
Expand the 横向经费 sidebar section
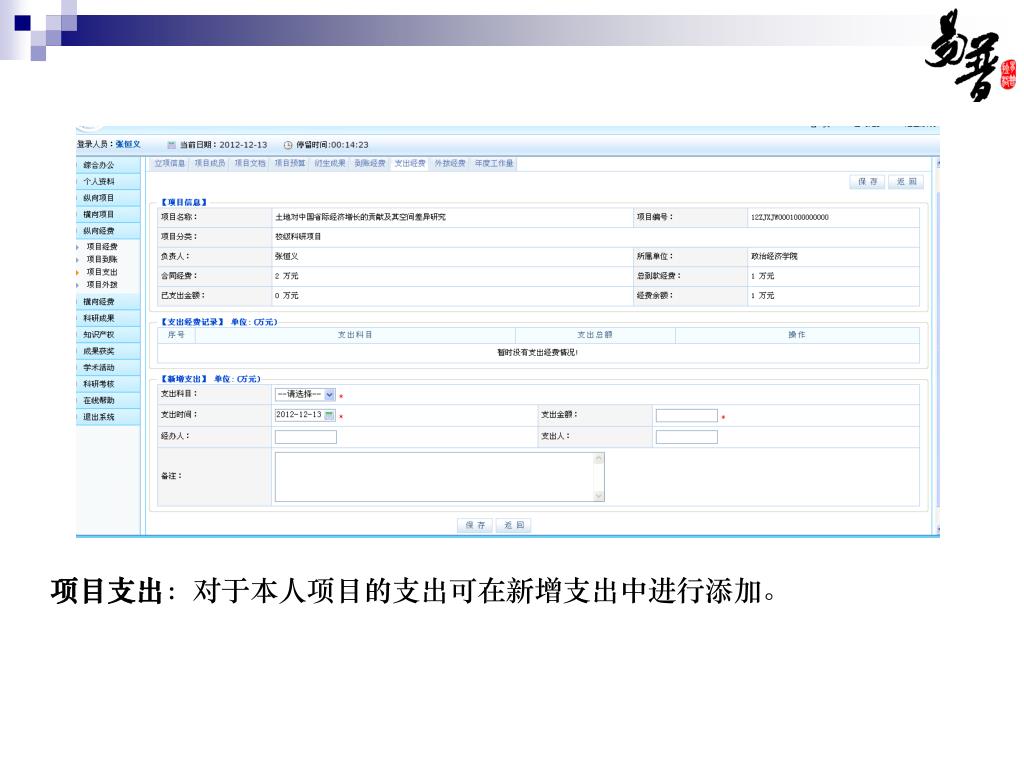108,302
